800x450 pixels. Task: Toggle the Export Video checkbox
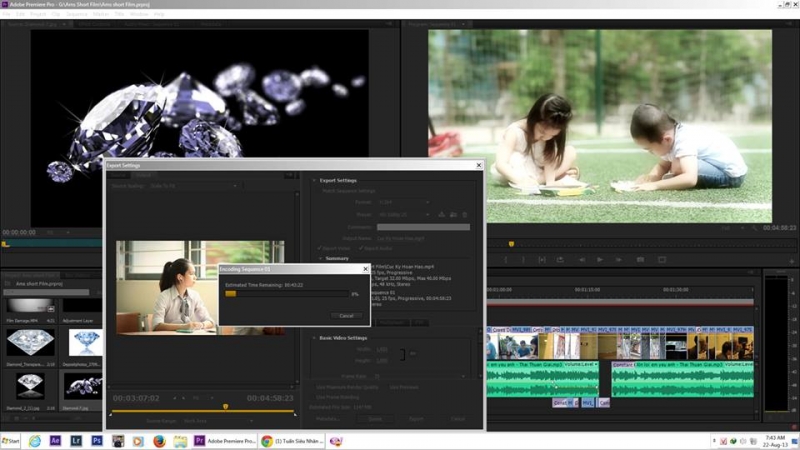[x=320, y=248]
